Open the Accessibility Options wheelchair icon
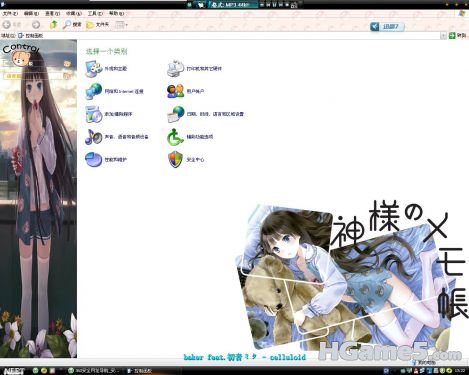The height and width of the screenshot is (375, 469). [176, 137]
